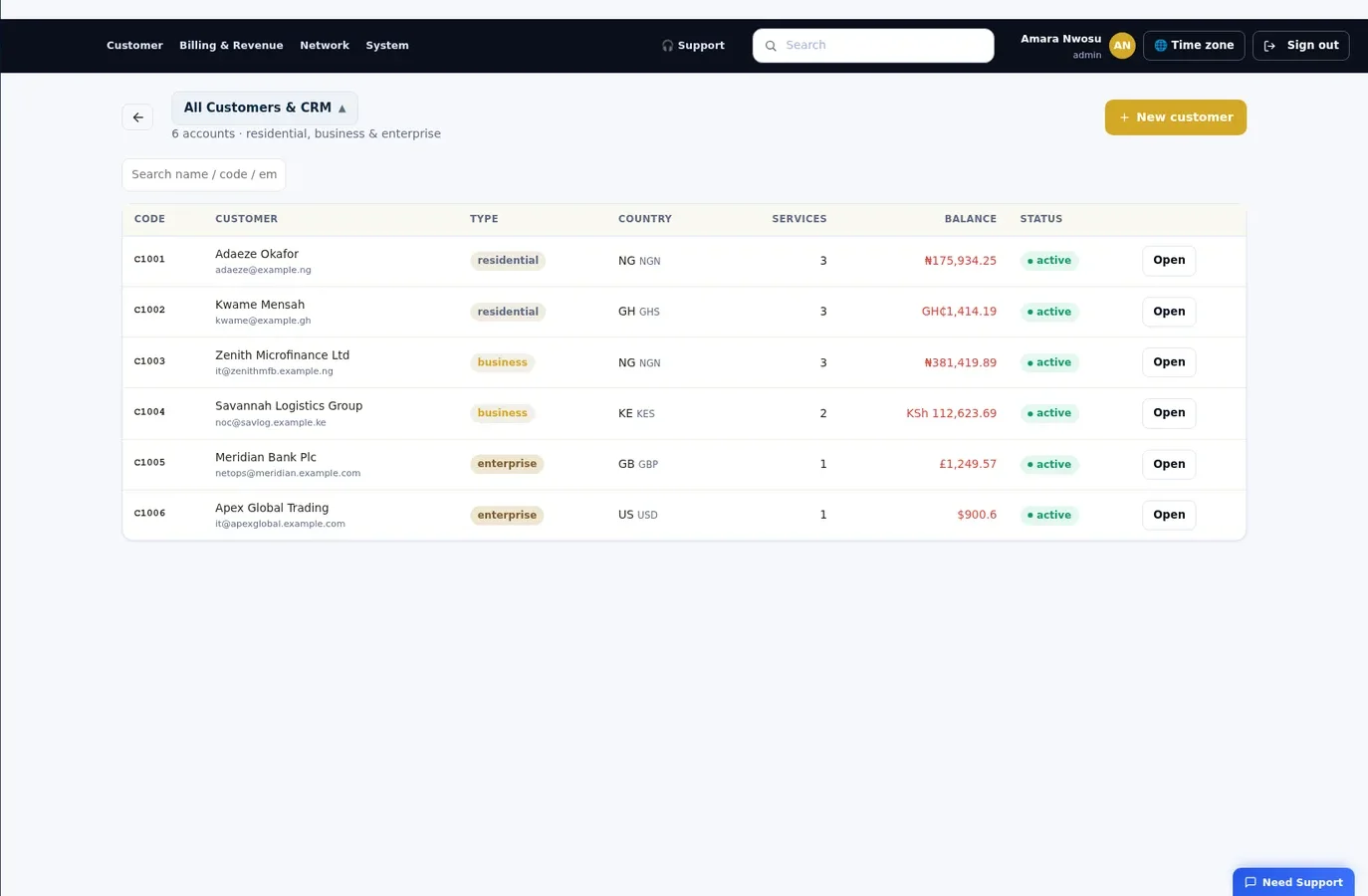The image size is (1368, 896).
Task: Click customer code C1001
Action: click(149, 260)
